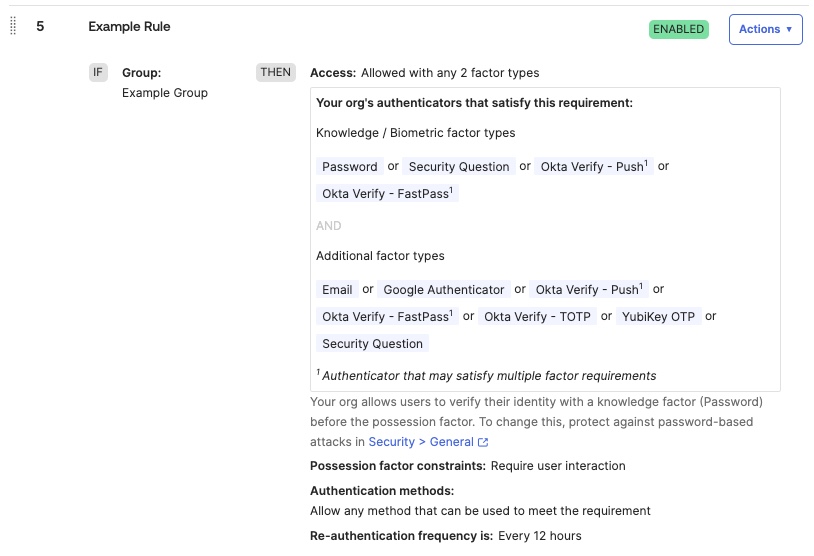
Task: Click the IF condition badge
Action: click(x=98, y=72)
